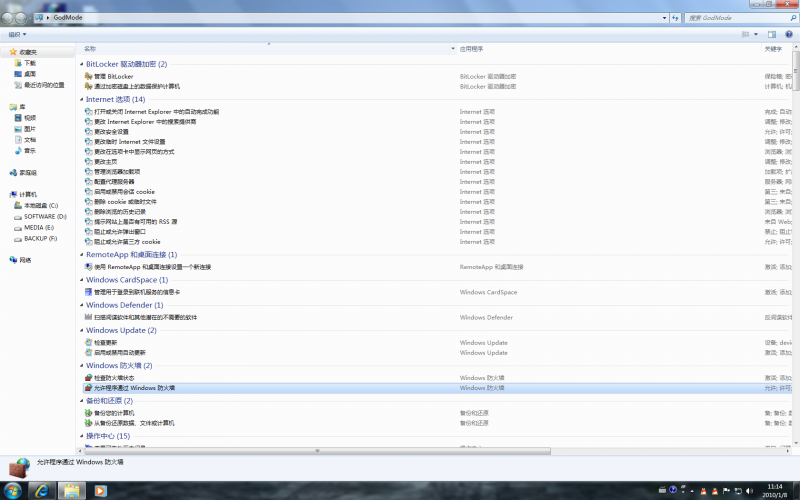Click the Windows CardSpace item icon
The height and width of the screenshot is (500, 800).
pyautogui.click(x=88, y=292)
